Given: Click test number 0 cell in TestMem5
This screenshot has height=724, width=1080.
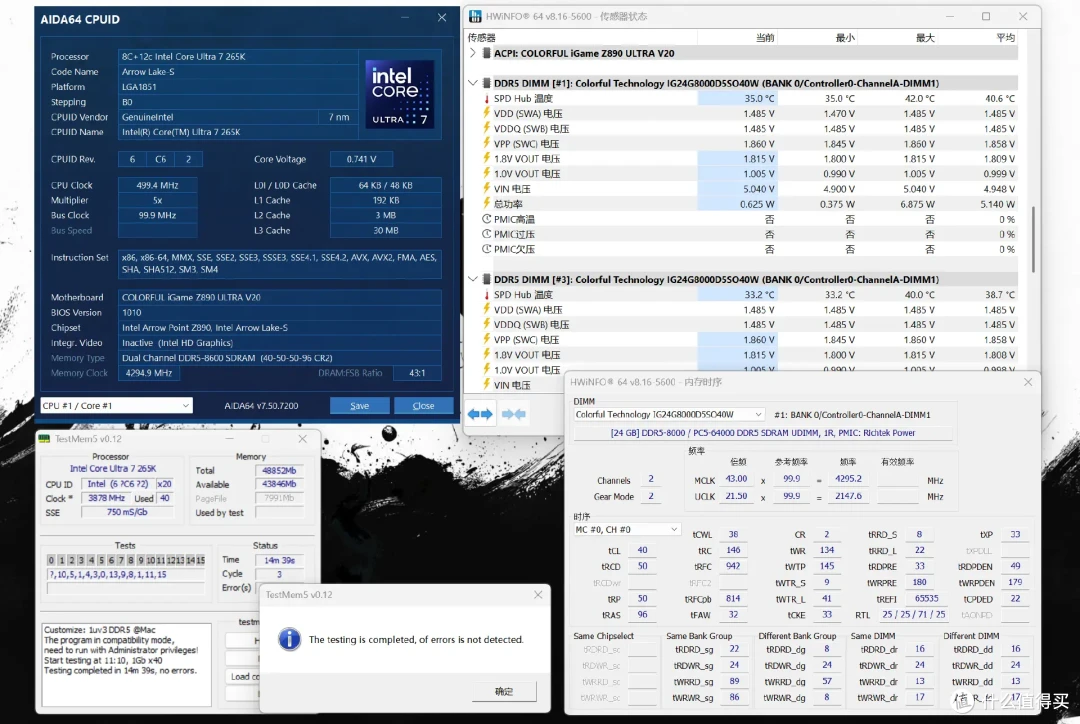Looking at the screenshot, I should (x=51, y=560).
